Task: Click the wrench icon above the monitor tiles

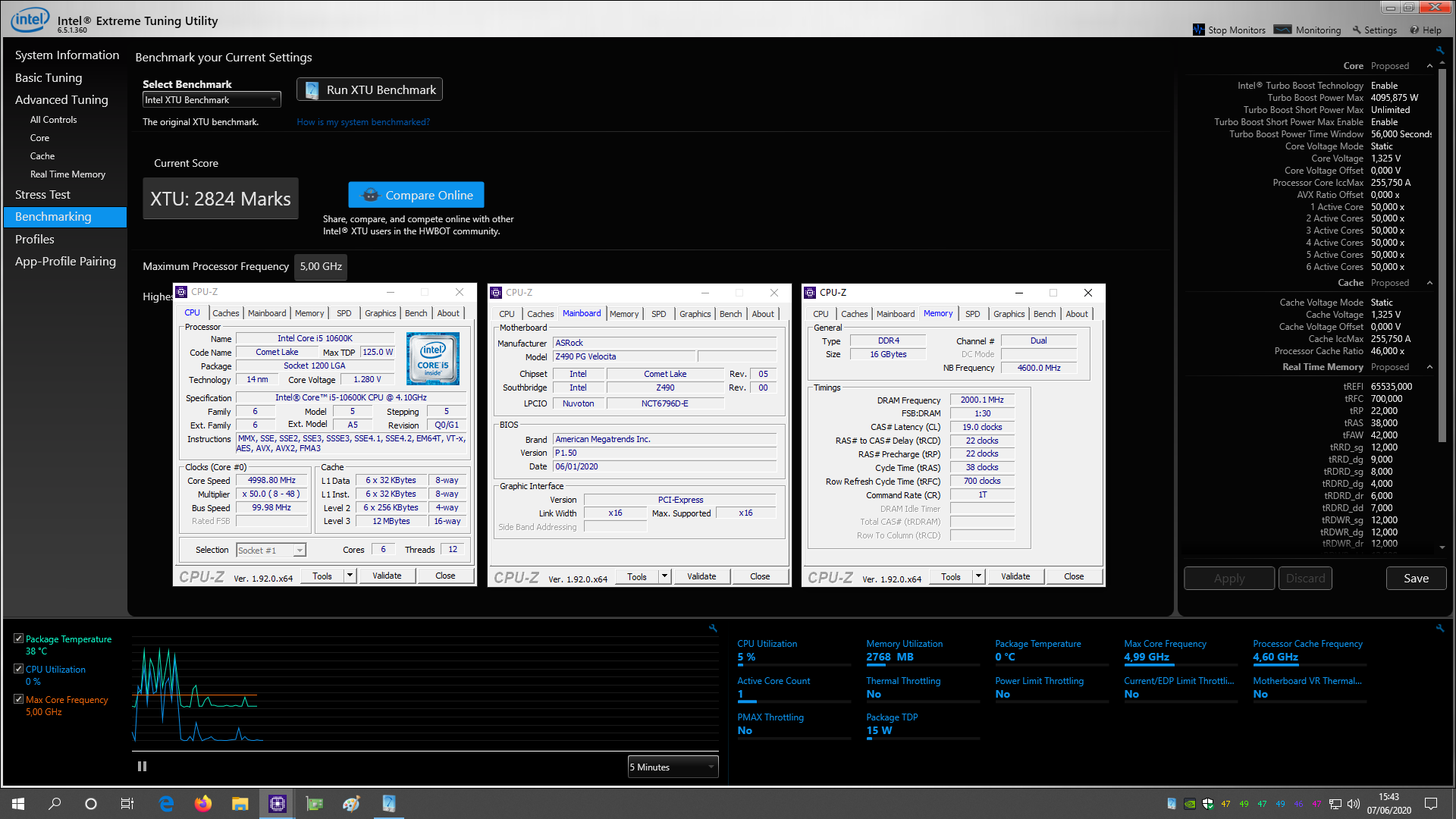Action: pos(1440,628)
